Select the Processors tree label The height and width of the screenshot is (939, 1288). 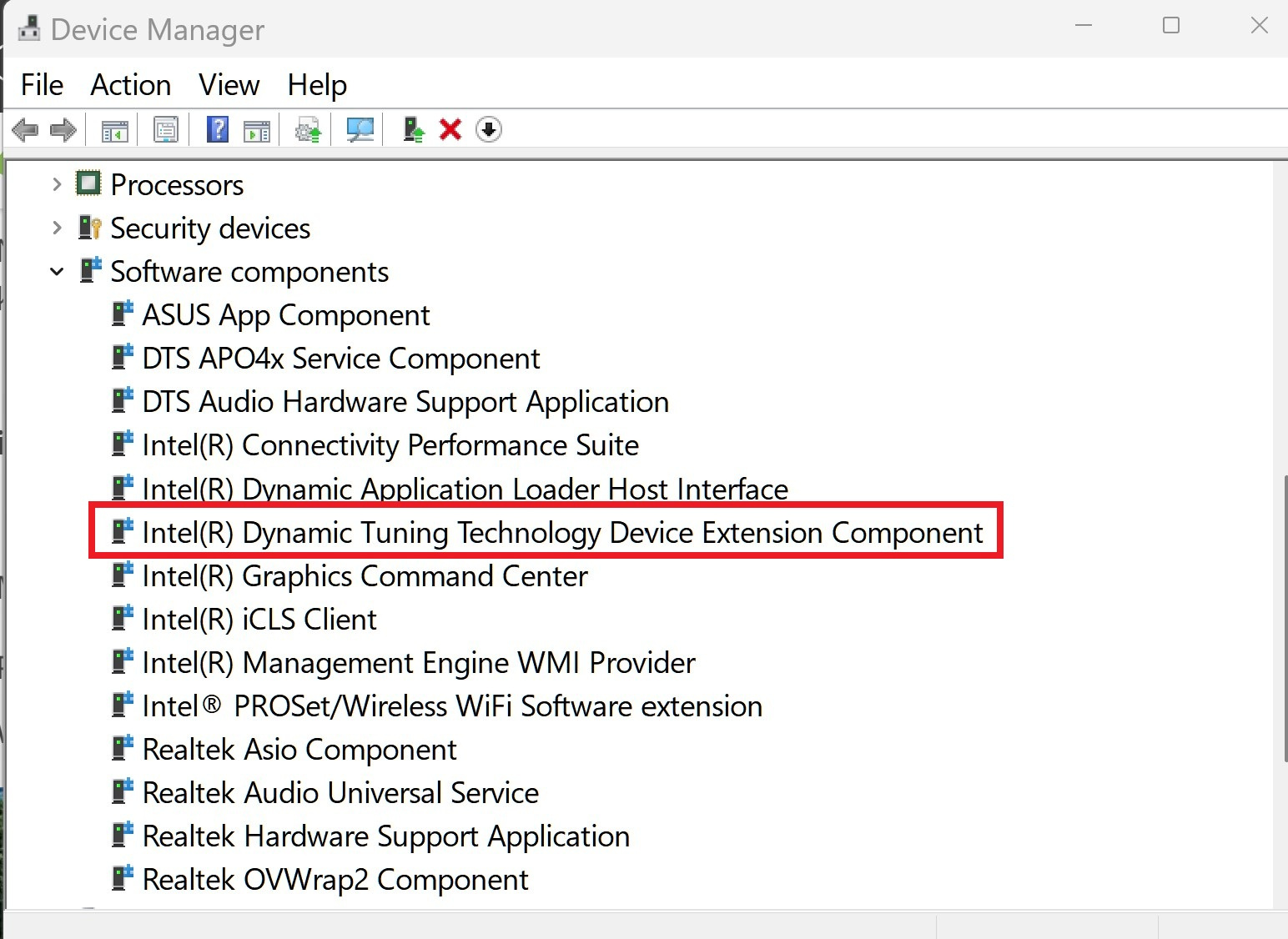tap(177, 185)
